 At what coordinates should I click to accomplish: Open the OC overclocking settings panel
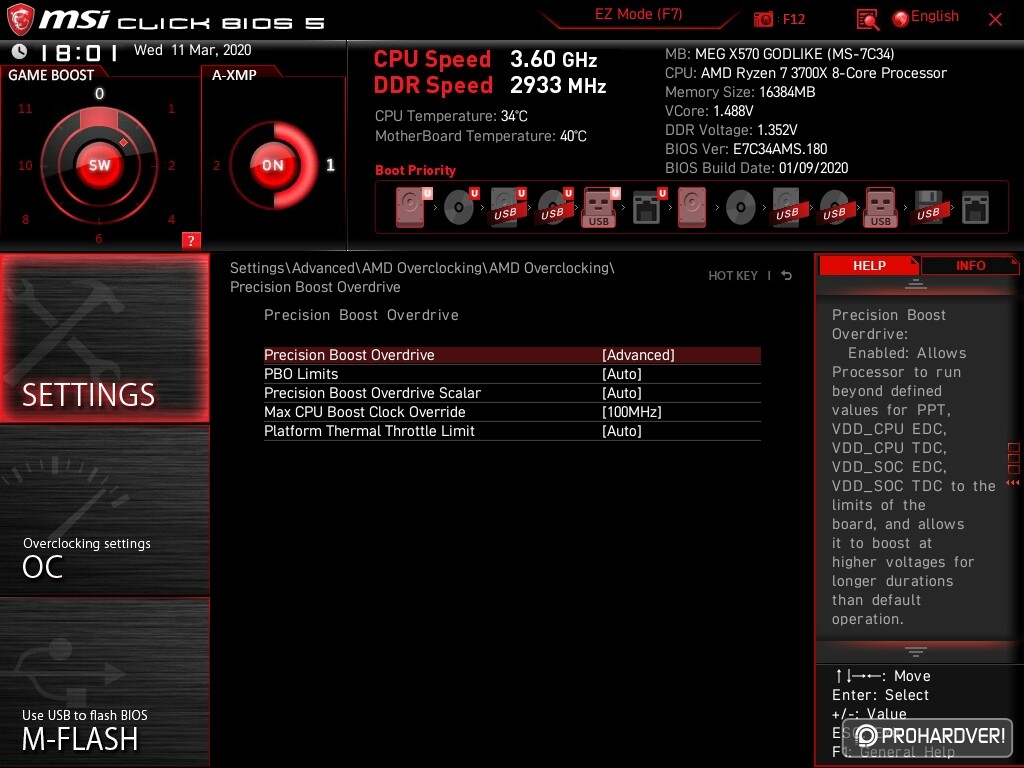(x=104, y=510)
